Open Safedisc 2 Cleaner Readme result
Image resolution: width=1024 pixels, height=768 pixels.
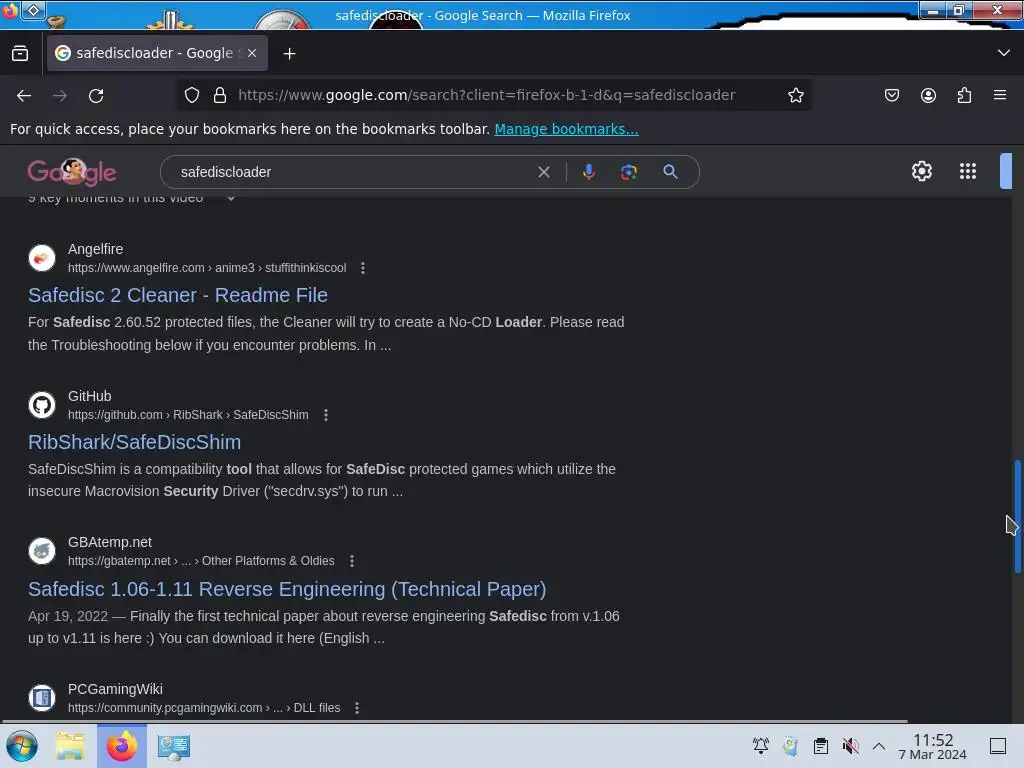click(x=178, y=295)
